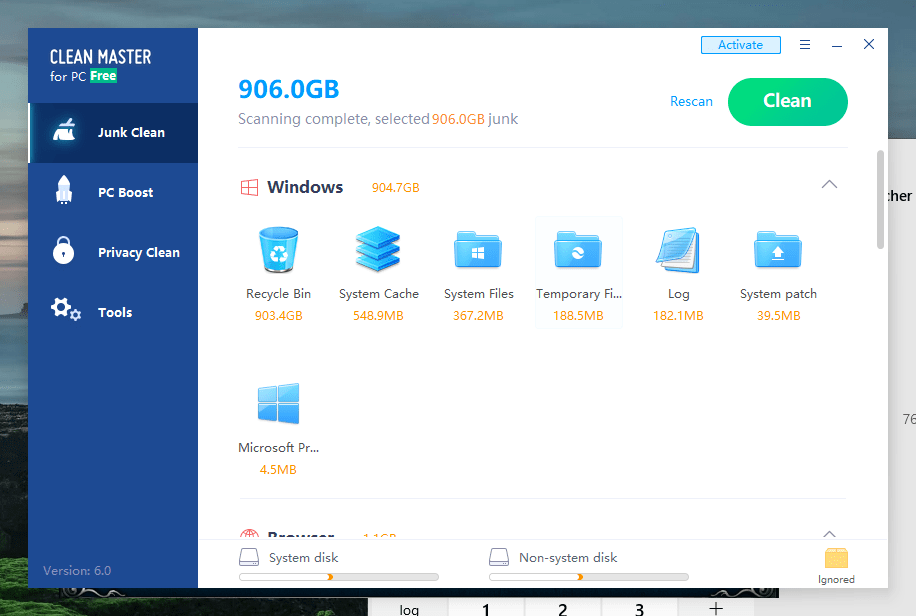Open the Microsoft Products junk item
The height and width of the screenshot is (616, 916).
pos(278,405)
